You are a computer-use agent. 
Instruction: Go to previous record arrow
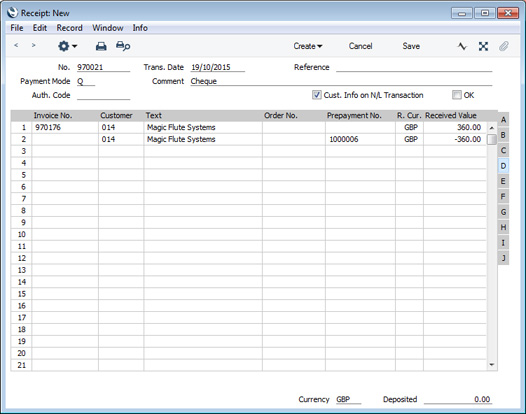point(16,45)
